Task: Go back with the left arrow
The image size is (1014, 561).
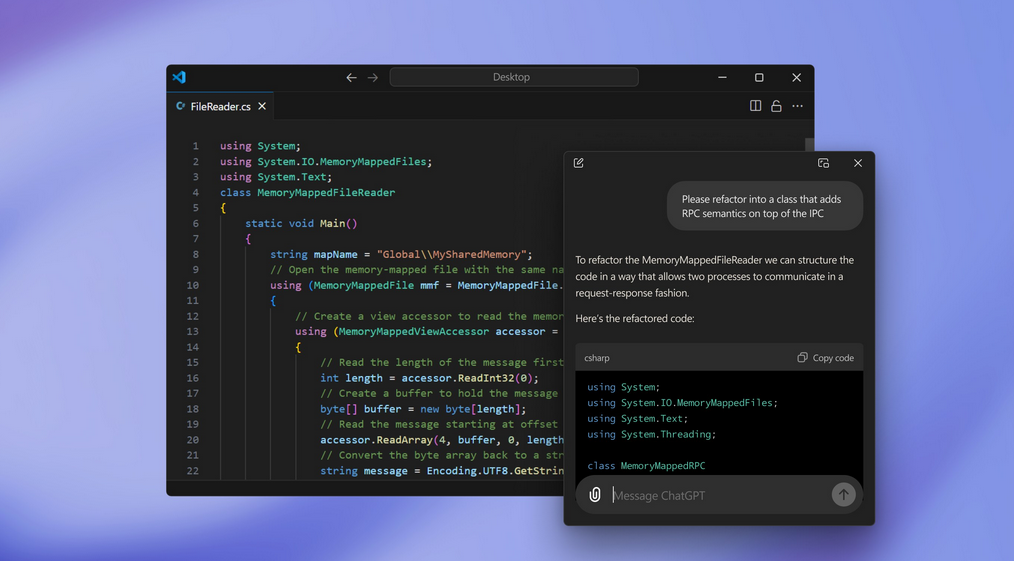Action: tap(351, 77)
